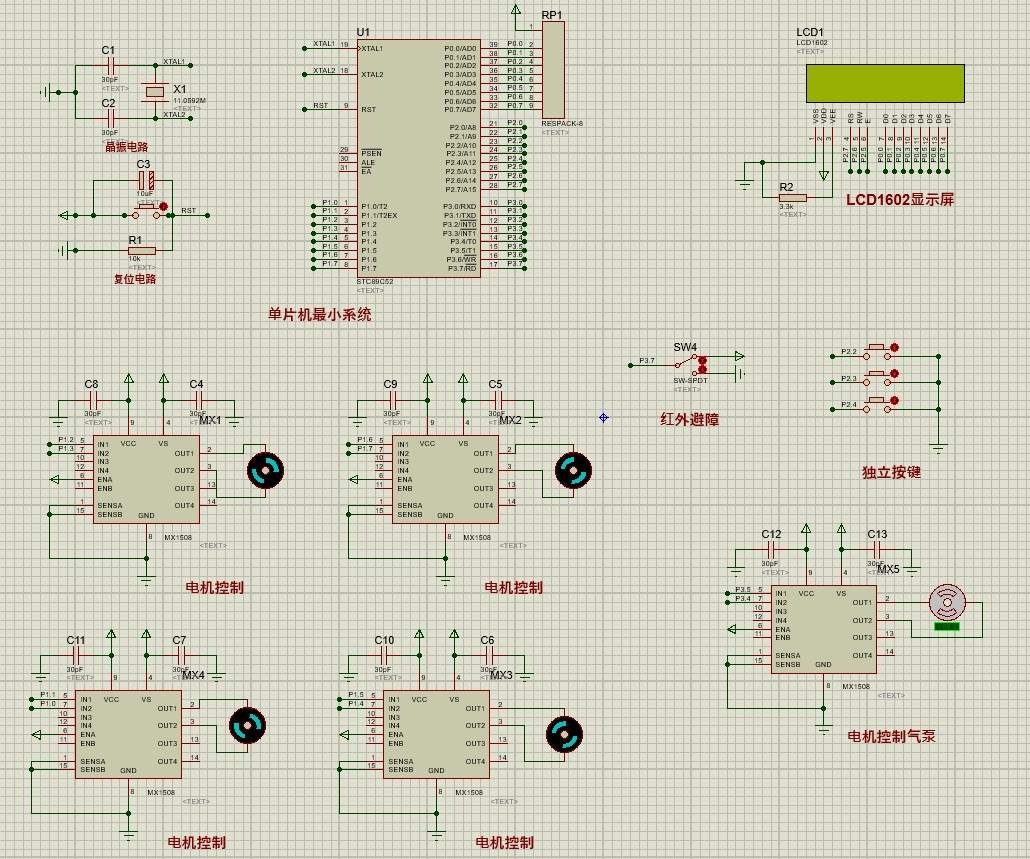Image resolution: width=1030 pixels, height=859 pixels.
Task: Select the STC89C52 microcontroller U1 body
Action: tap(419, 158)
